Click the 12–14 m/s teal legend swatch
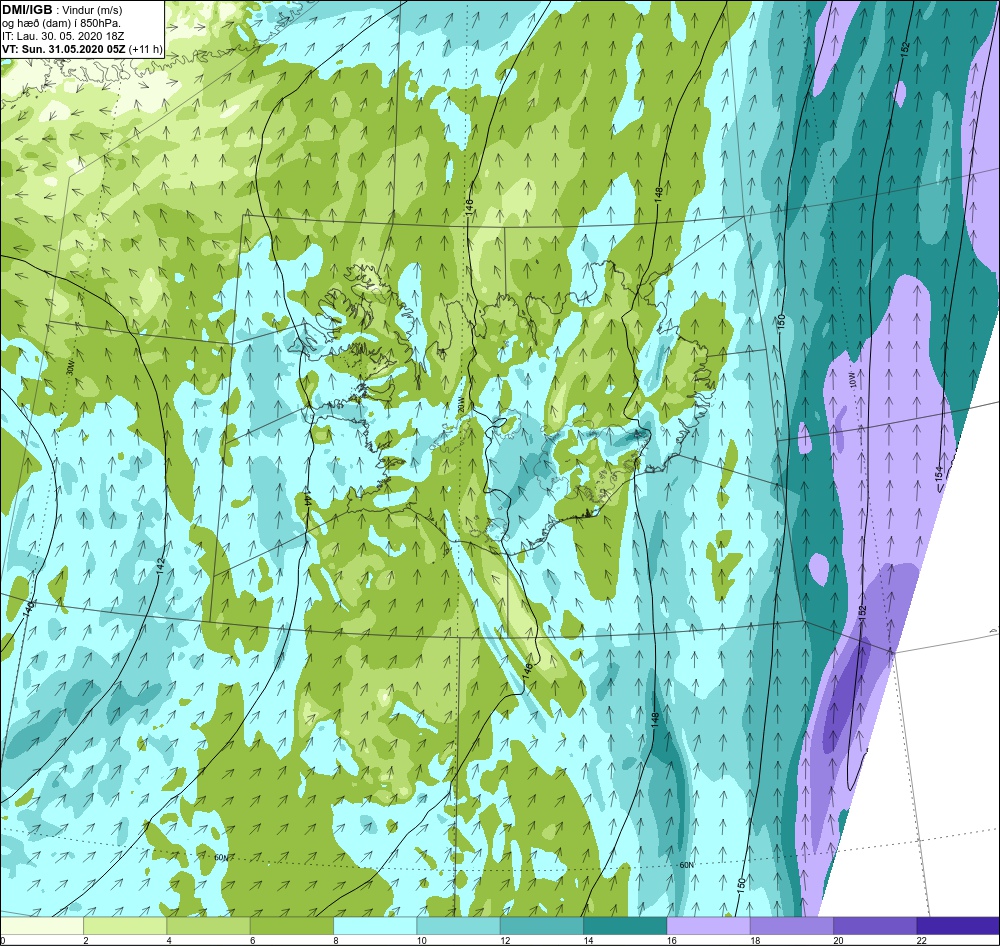This screenshot has height=946, width=1000. pyautogui.click(x=541, y=926)
